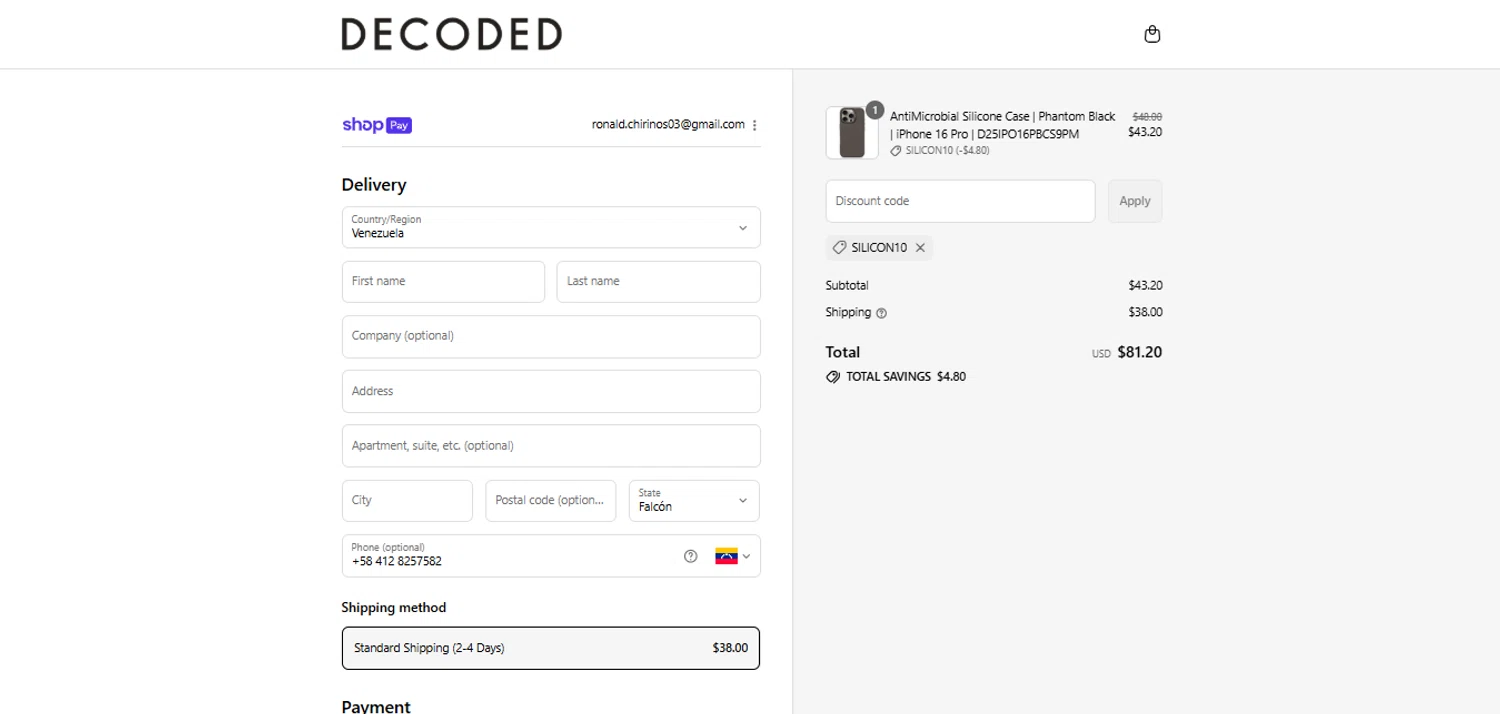Click the email ronald.chirinos03@gmail.com
The image size is (1500, 714).
668,125
